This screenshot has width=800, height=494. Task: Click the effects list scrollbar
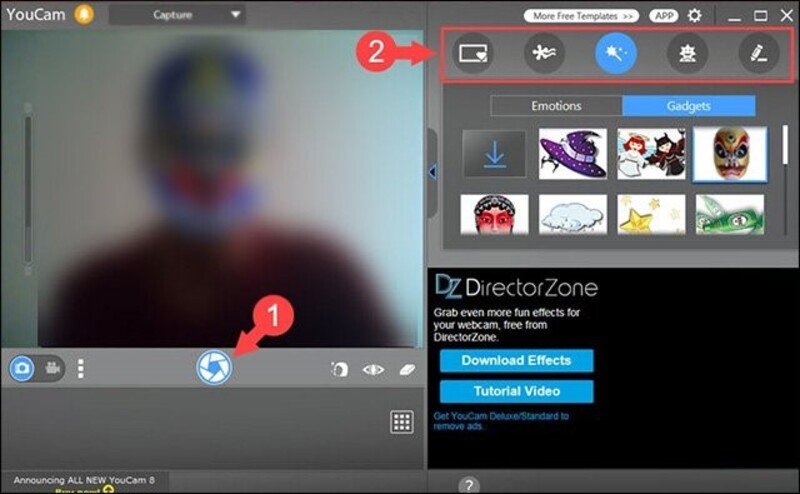785,144
